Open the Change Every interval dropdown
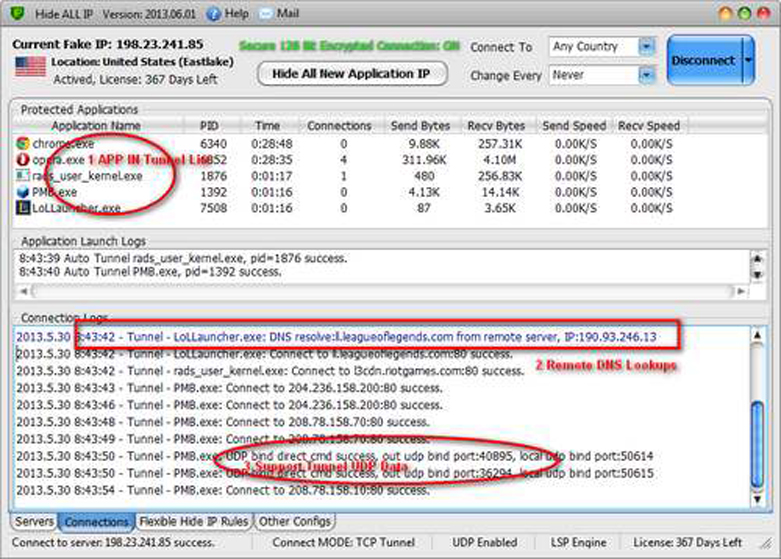This screenshot has width=781, height=559. 647,75
